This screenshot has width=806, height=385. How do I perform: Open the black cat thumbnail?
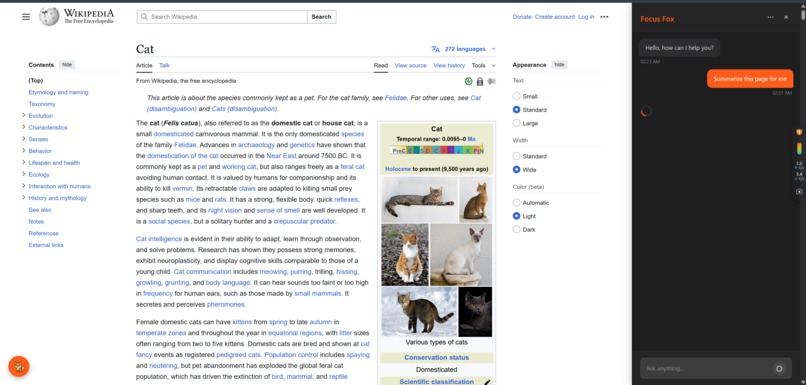475,311
